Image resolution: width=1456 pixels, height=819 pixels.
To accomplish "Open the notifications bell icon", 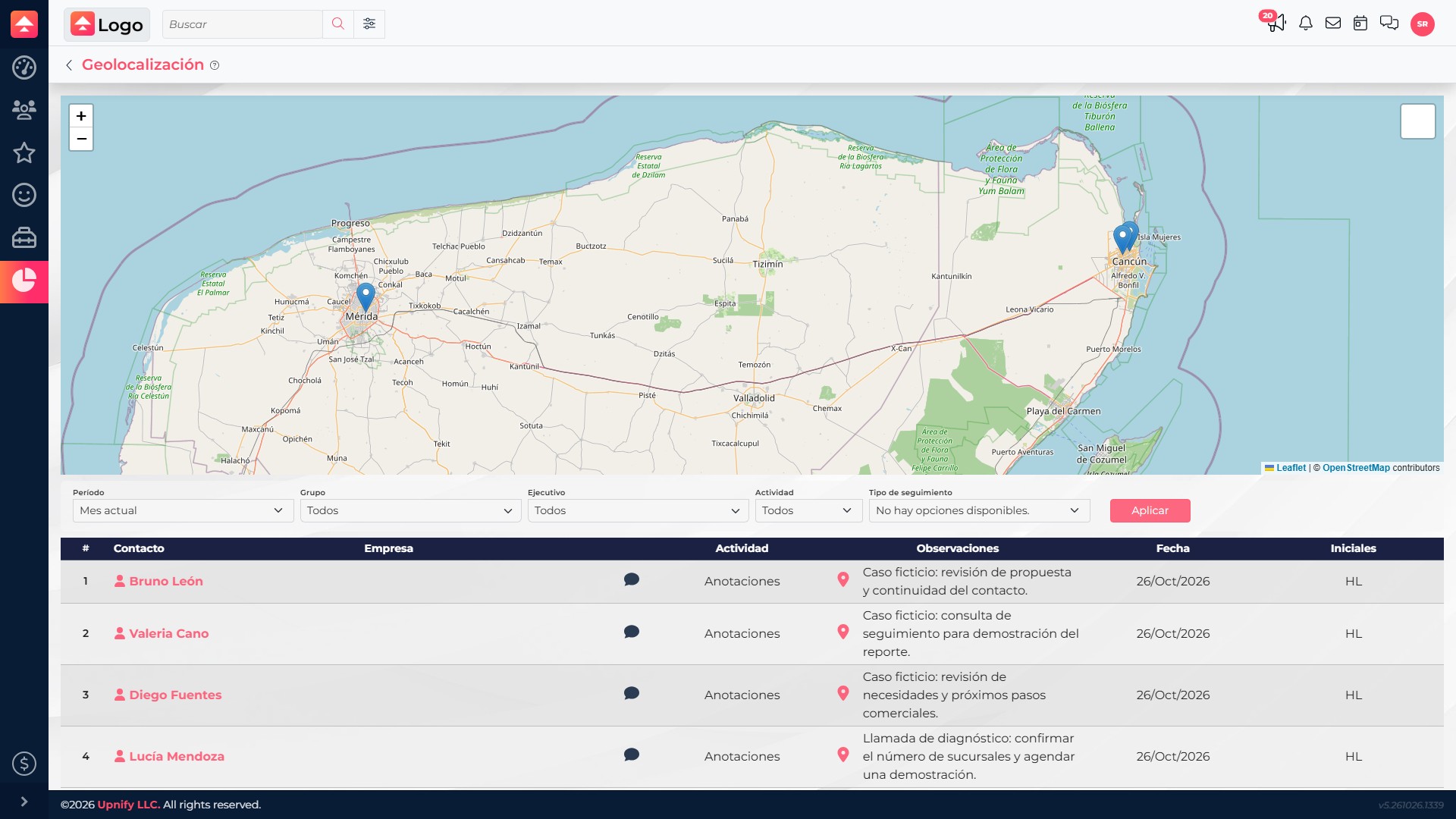I will tap(1306, 24).
